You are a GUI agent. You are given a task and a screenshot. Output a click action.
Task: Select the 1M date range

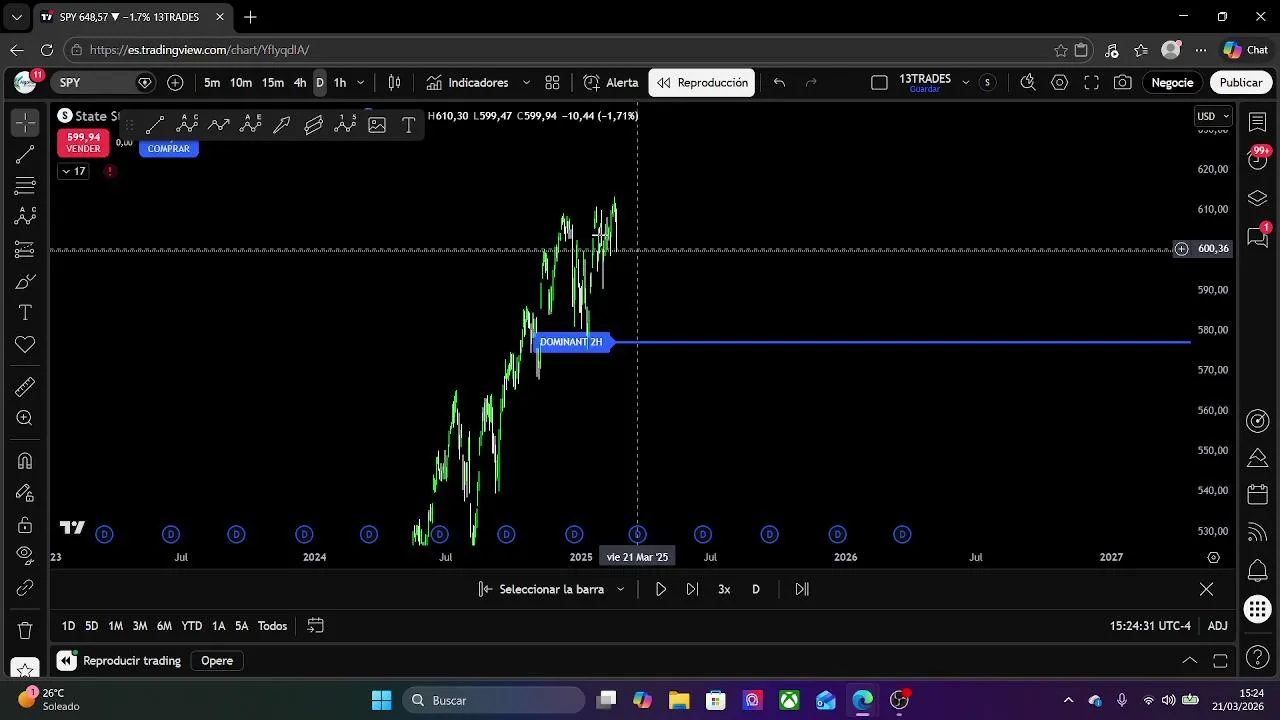pos(116,626)
